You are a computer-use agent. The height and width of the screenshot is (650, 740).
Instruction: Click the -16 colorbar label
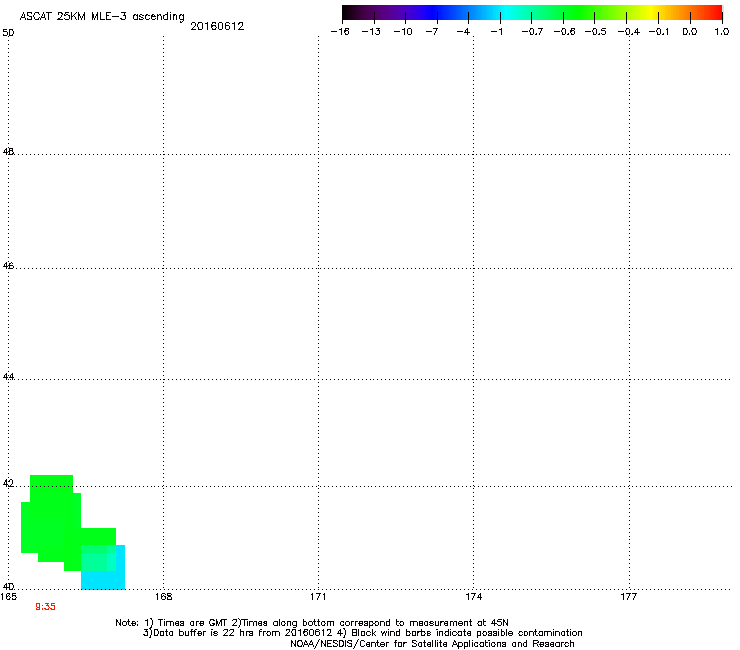coord(340,32)
